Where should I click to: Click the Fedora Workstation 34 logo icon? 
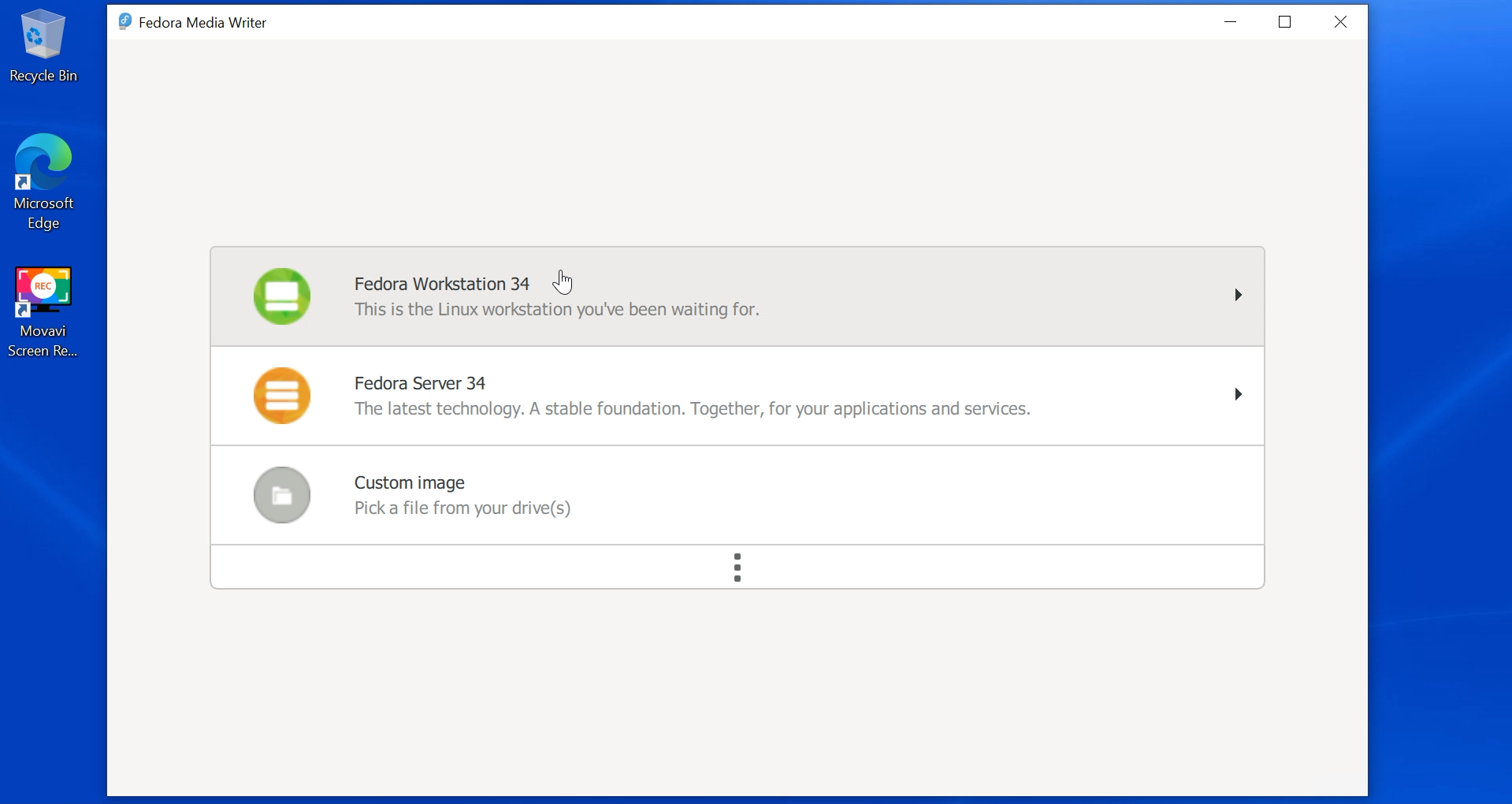click(282, 296)
